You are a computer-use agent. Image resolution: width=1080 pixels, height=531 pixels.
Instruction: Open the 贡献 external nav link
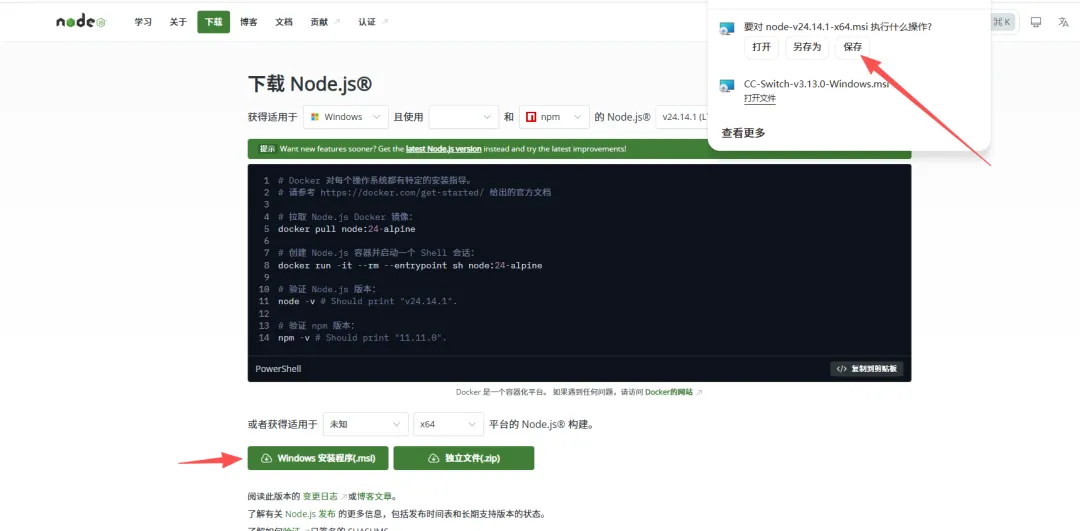[325, 22]
